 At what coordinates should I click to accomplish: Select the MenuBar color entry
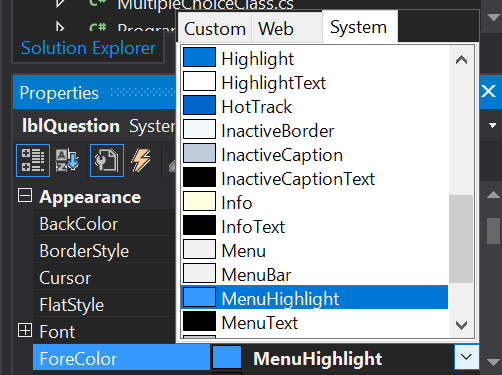[x=315, y=275]
